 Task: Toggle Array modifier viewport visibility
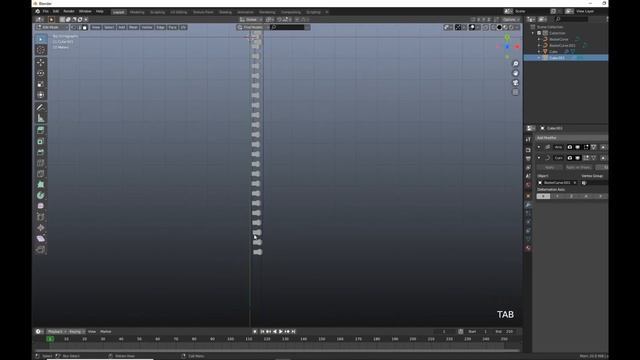[578, 147]
